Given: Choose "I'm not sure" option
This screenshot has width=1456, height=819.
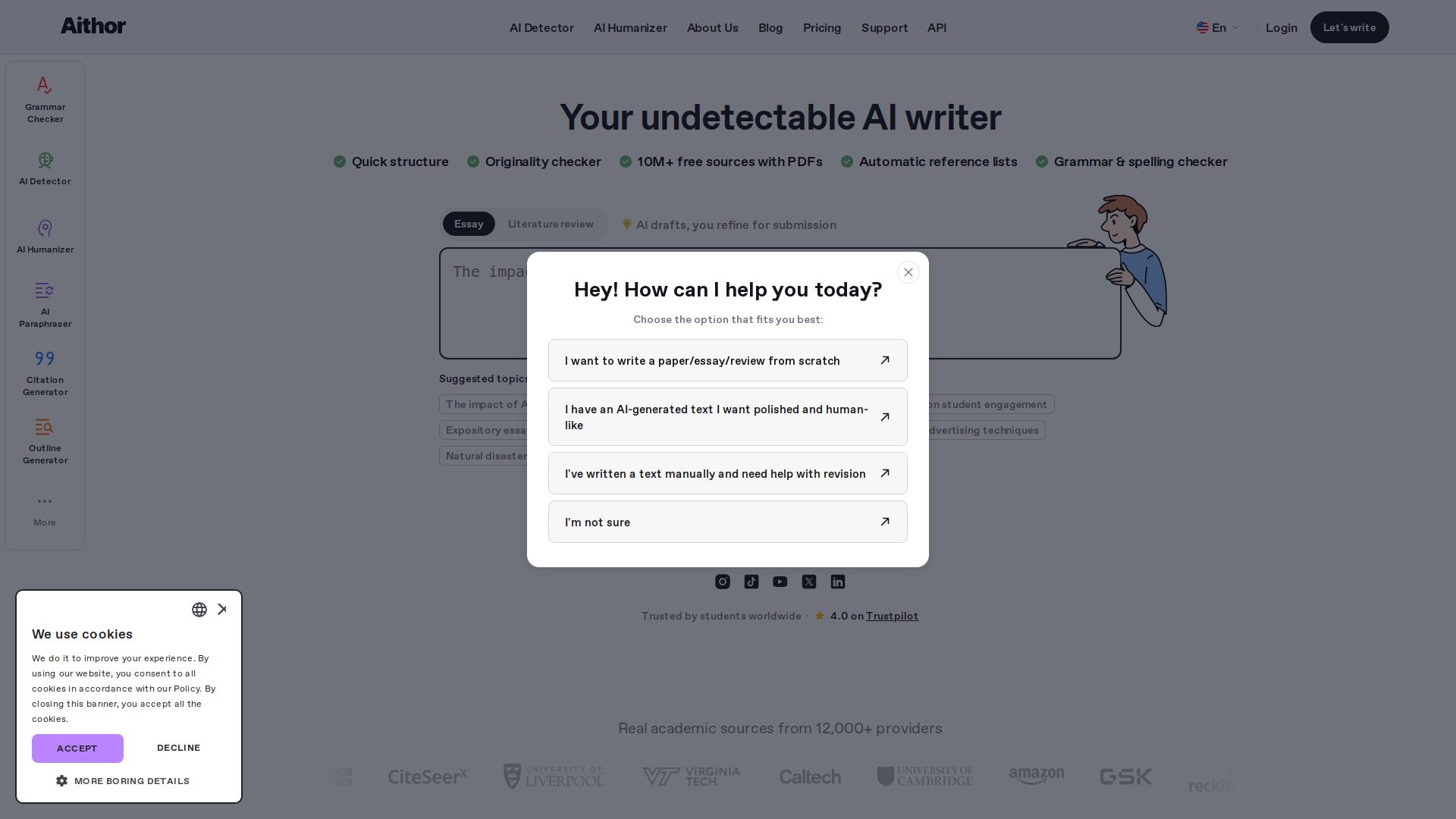Looking at the screenshot, I should [728, 522].
